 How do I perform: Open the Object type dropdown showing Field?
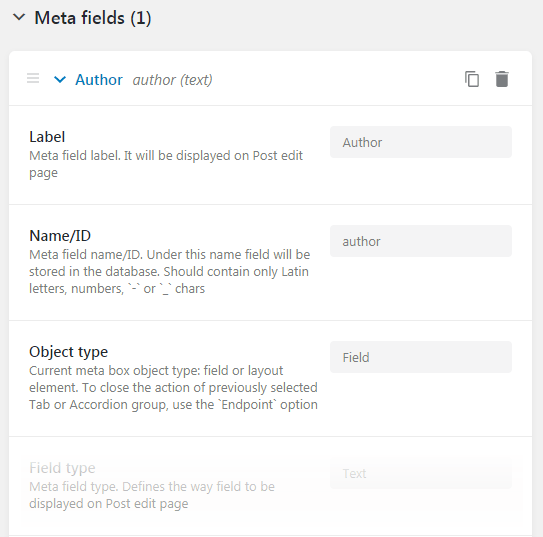pyautogui.click(x=421, y=357)
